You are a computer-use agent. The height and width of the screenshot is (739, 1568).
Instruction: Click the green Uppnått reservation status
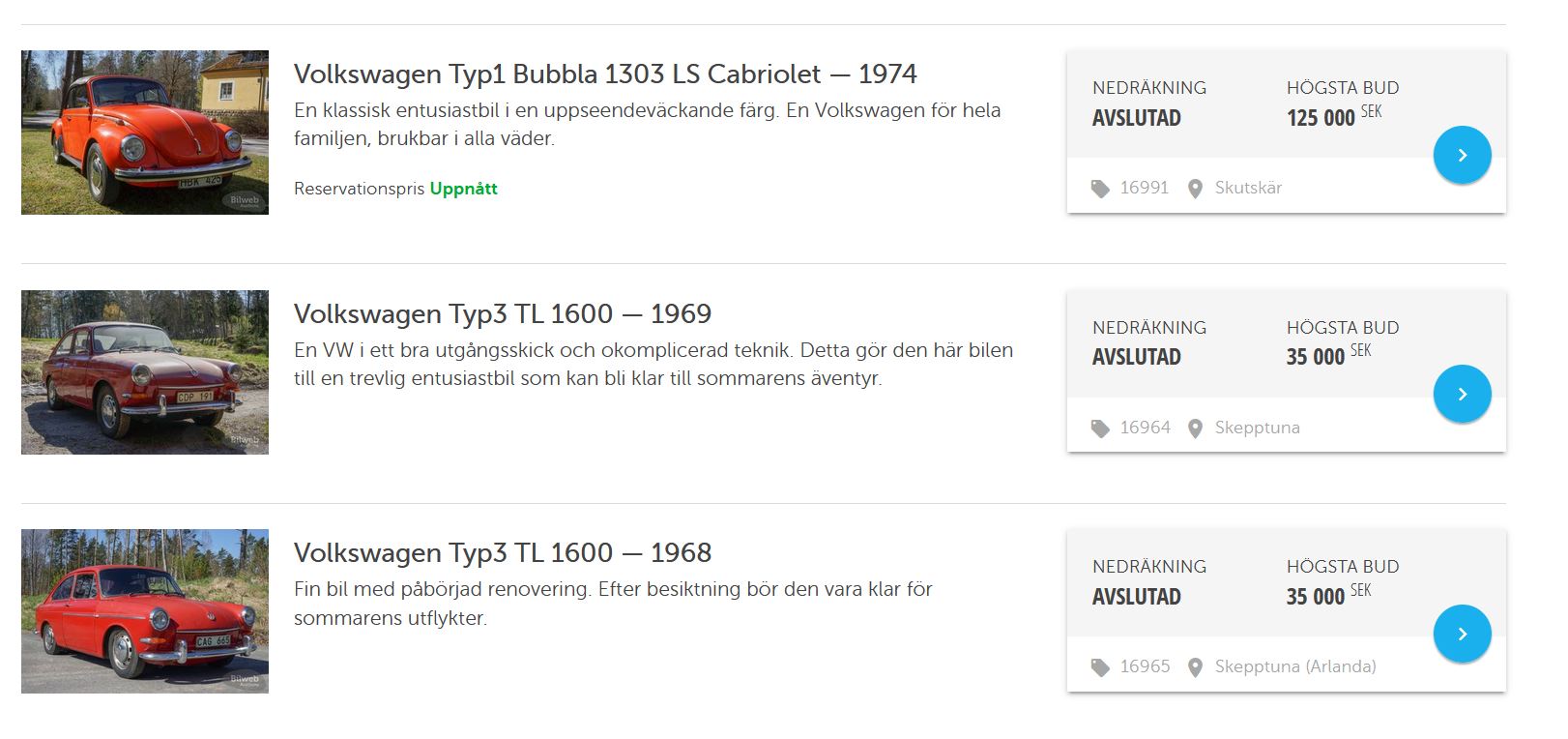[463, 189]
